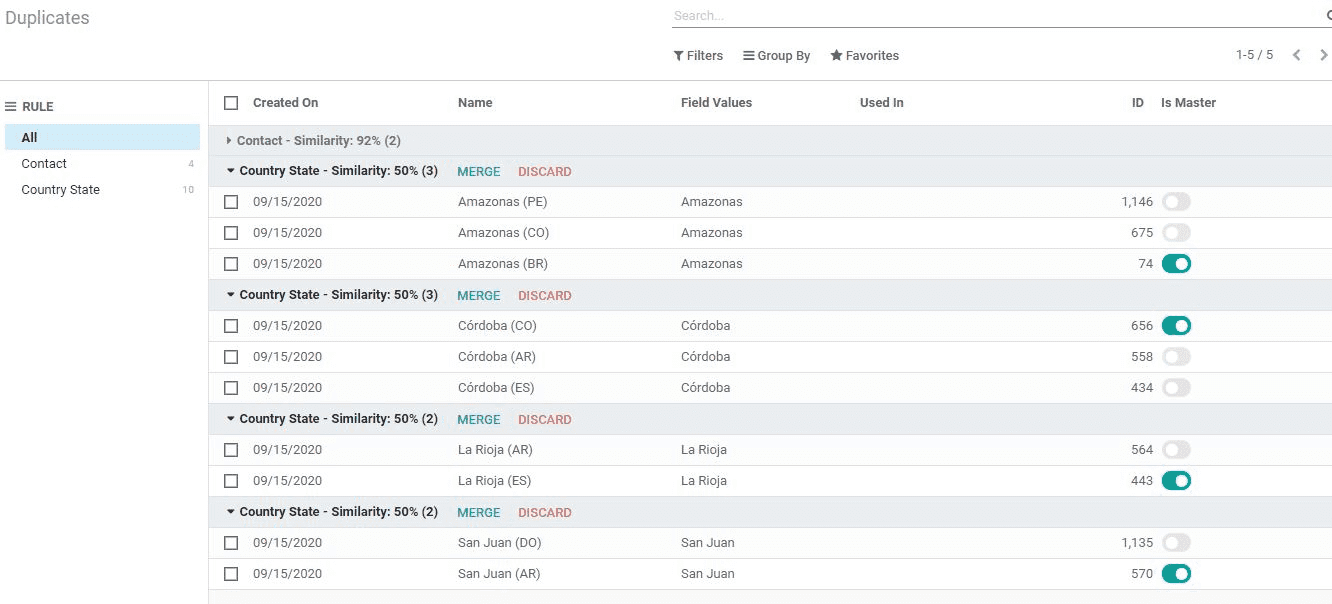Click the 1-5 / 5 pager counter
The height and width of the screenshot is (604, 1332).
(1255, 55)
